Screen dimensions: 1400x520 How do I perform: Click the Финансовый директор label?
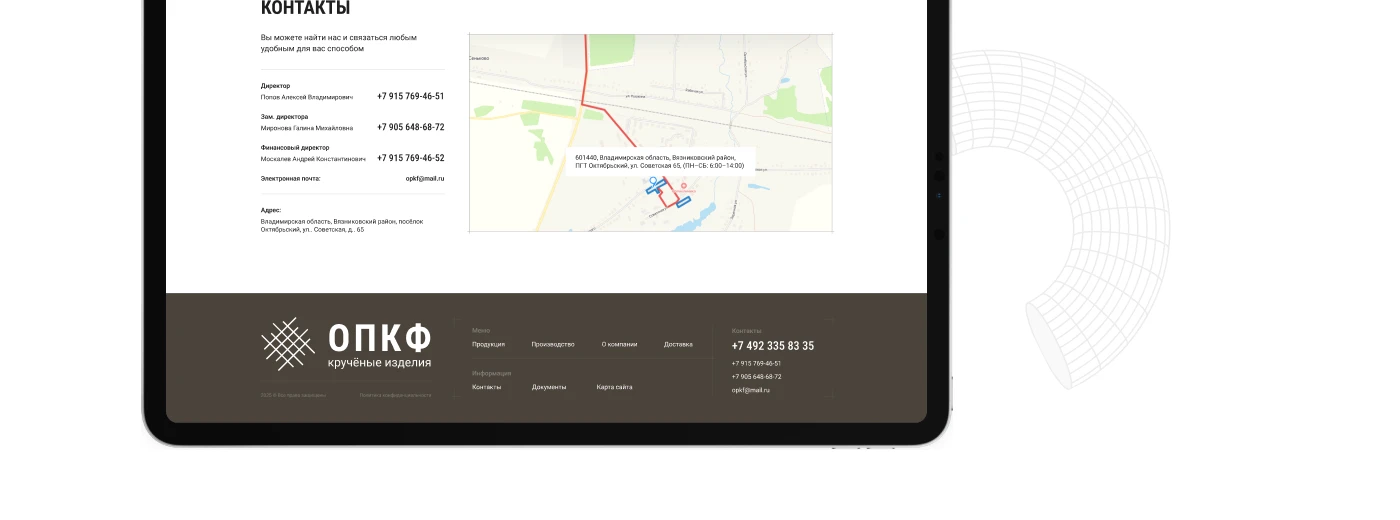pyautogui.click(x=295, y=147)
